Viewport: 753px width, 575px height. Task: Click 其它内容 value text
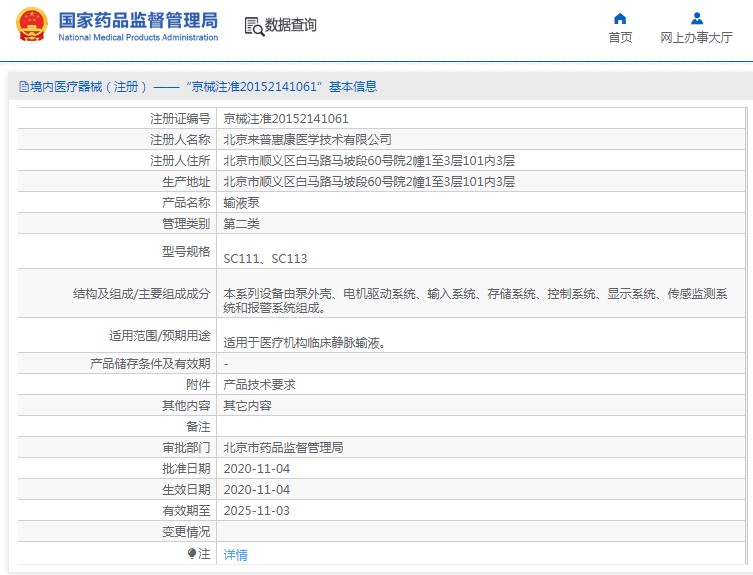[247, 406]
